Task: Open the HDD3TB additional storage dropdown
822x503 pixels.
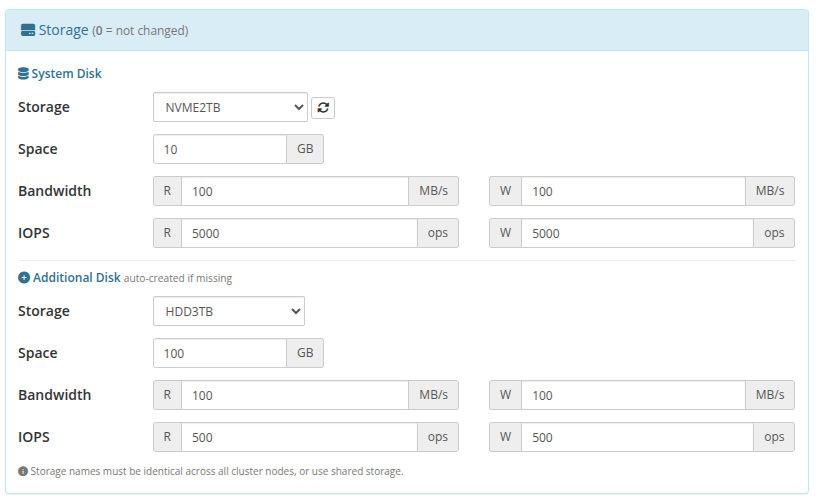Action: 228,311
